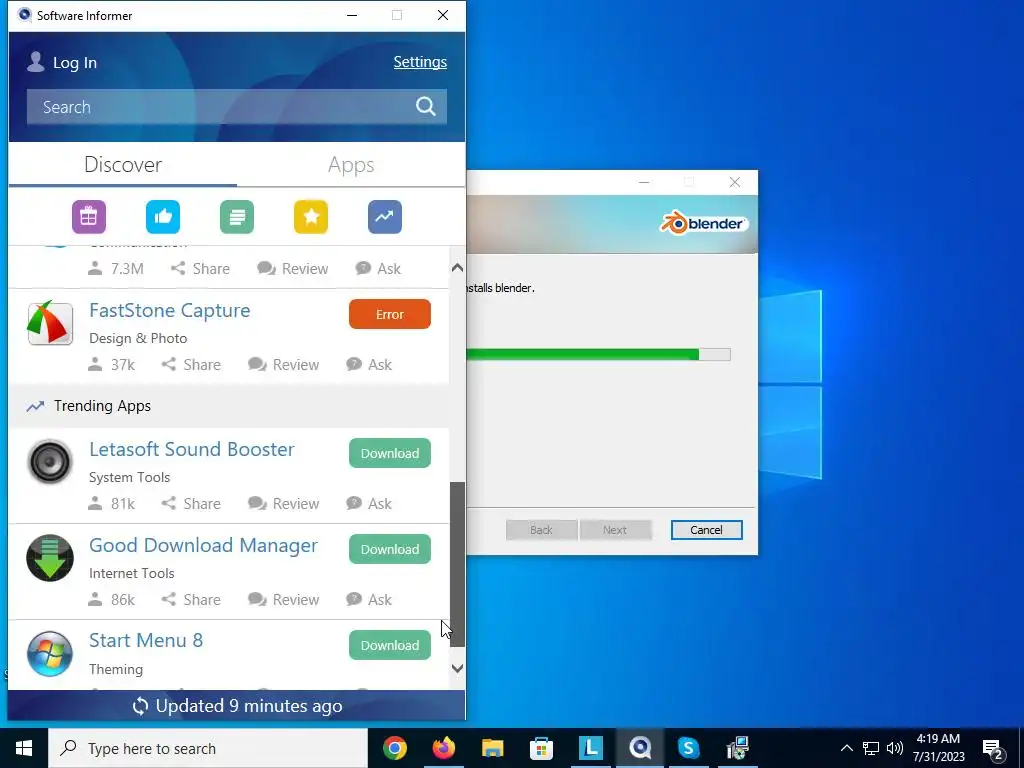1024x768 pixels.
Task: Open the blue thumbs-up recommended icon
Action: click(163, 217)
